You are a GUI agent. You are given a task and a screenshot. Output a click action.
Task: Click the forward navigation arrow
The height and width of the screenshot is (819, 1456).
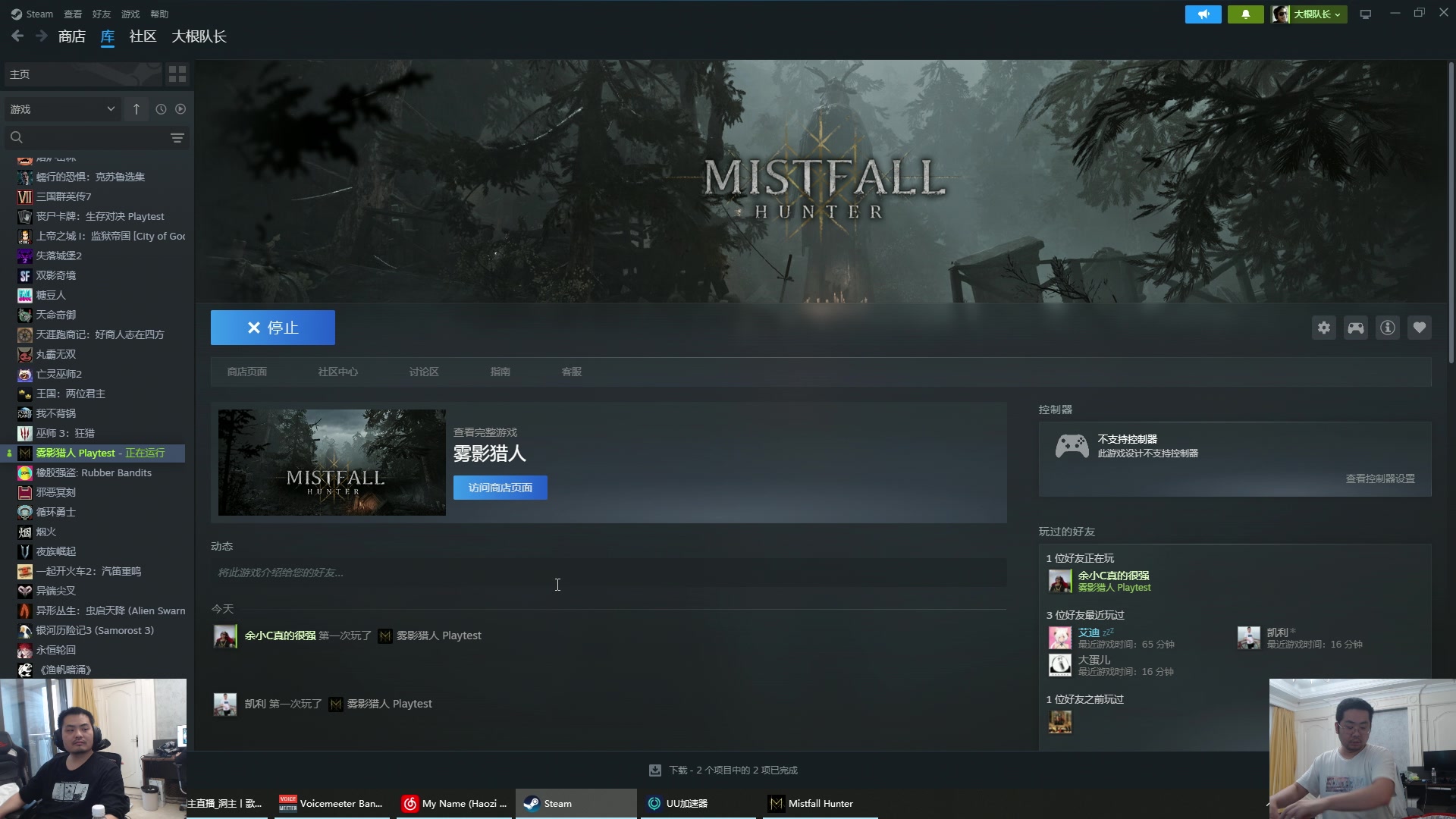pos(42,36)
